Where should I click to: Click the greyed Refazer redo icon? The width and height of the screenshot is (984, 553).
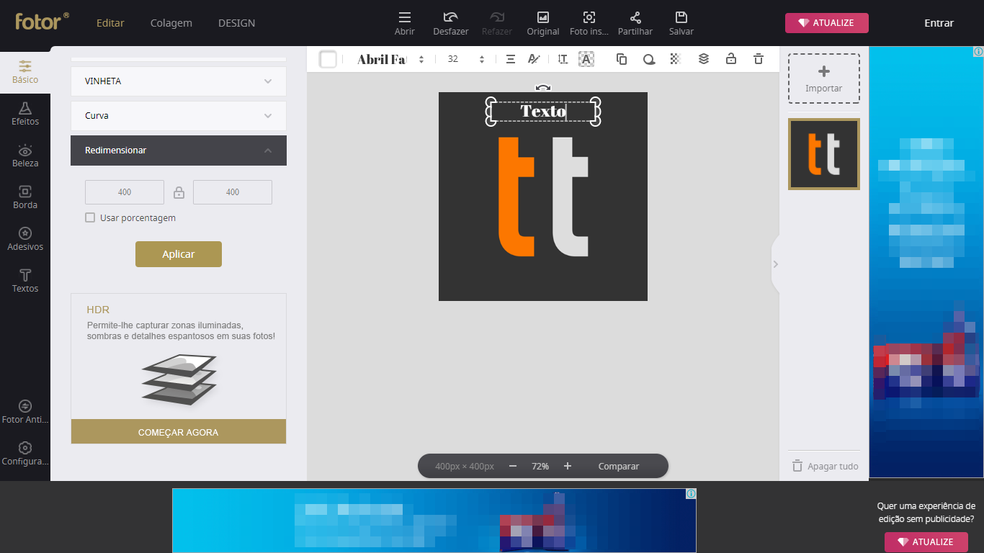(x=496, y=23)
